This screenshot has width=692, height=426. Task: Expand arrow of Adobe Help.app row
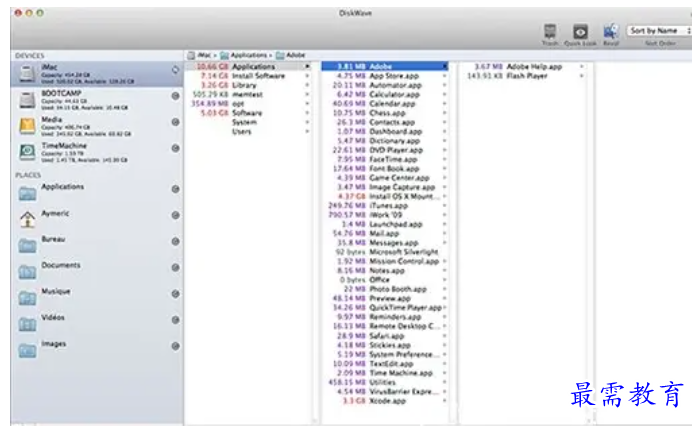(x=582, y=67)
